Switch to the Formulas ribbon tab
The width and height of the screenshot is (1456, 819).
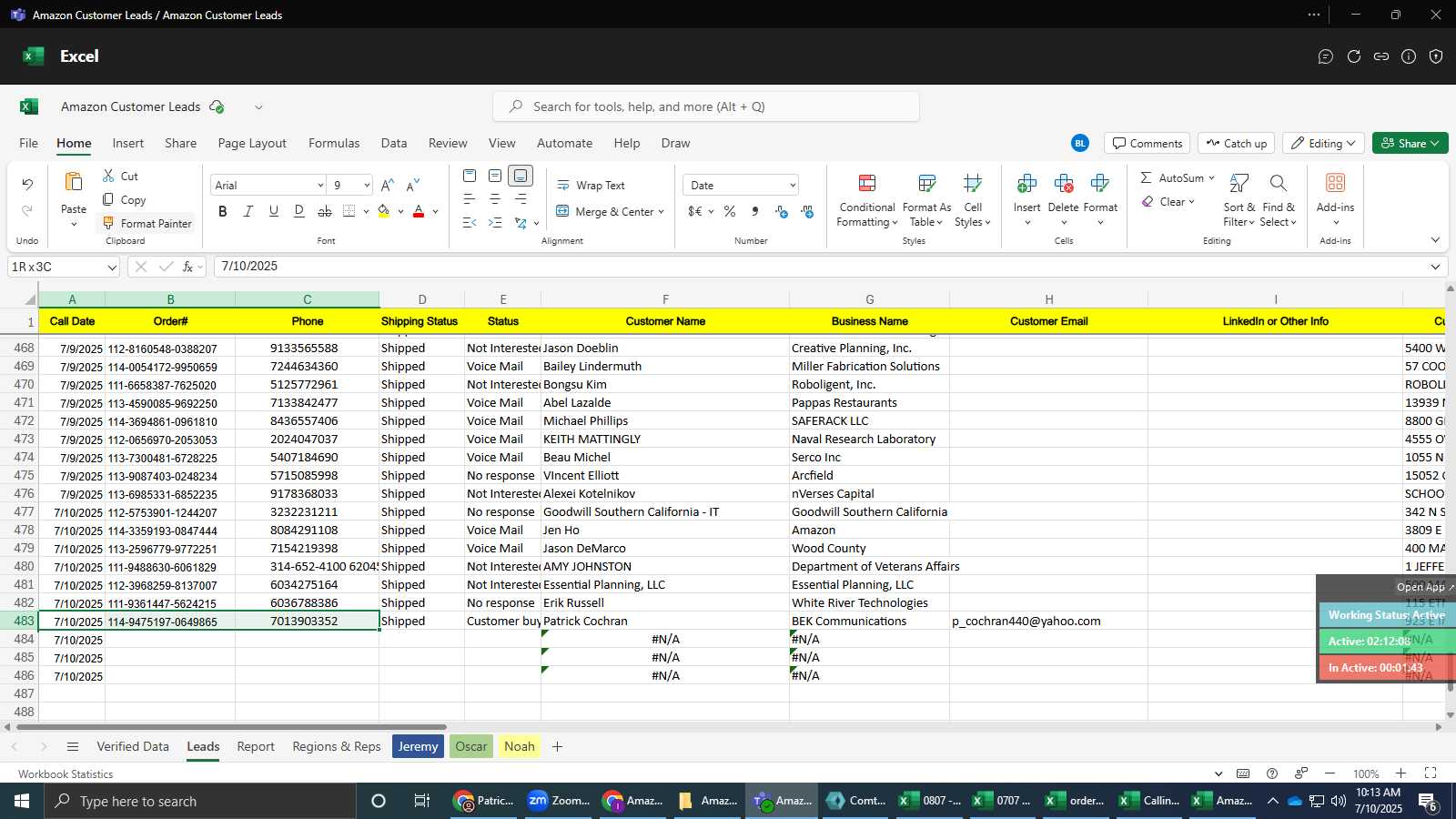334,143
